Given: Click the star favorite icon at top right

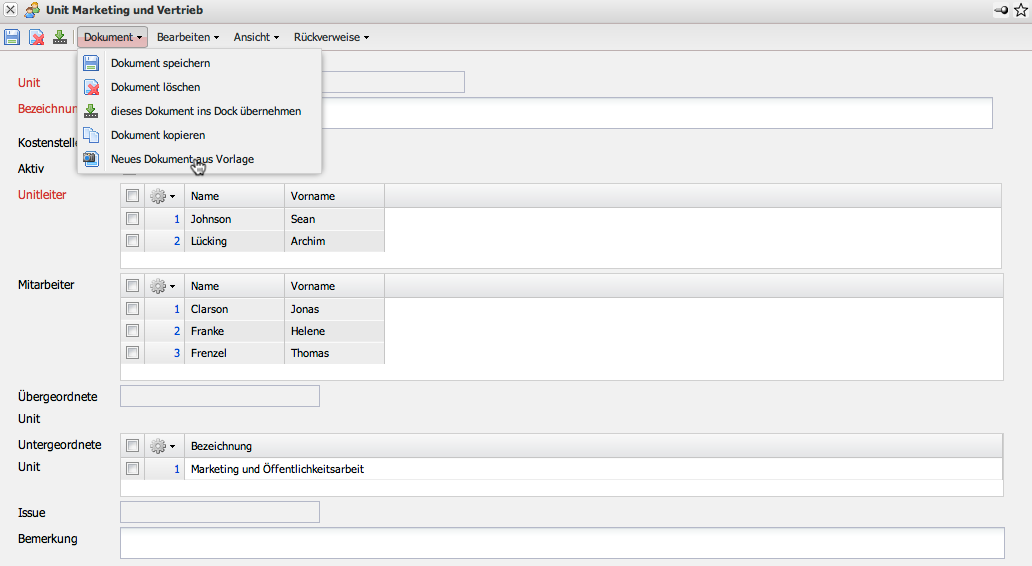Looking at the screenshot, I should click(x=1020, y=10).
